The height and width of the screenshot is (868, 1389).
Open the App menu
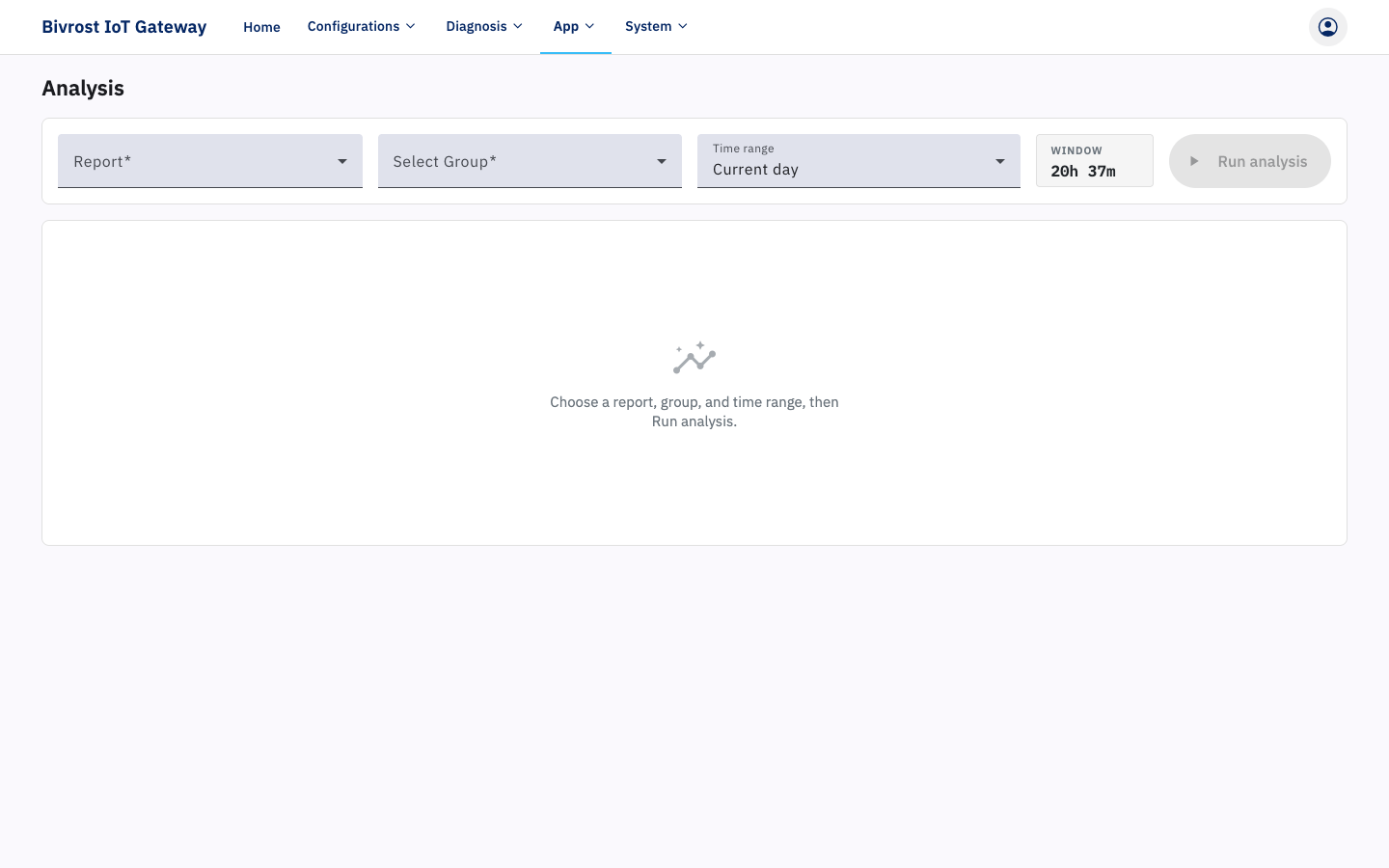[x=575, y=27]
